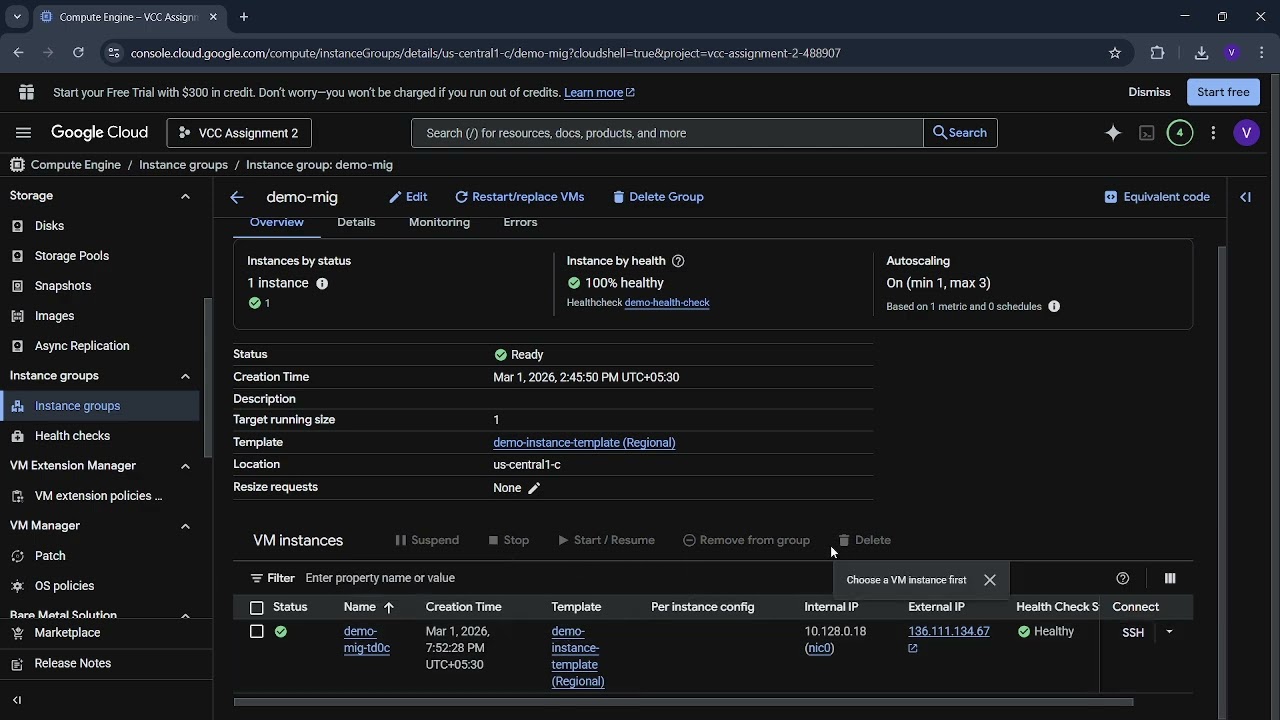Activate Cloud Shell terminal icon
The width and height of the screenshot is (1280, 720).
[1147, 133]
